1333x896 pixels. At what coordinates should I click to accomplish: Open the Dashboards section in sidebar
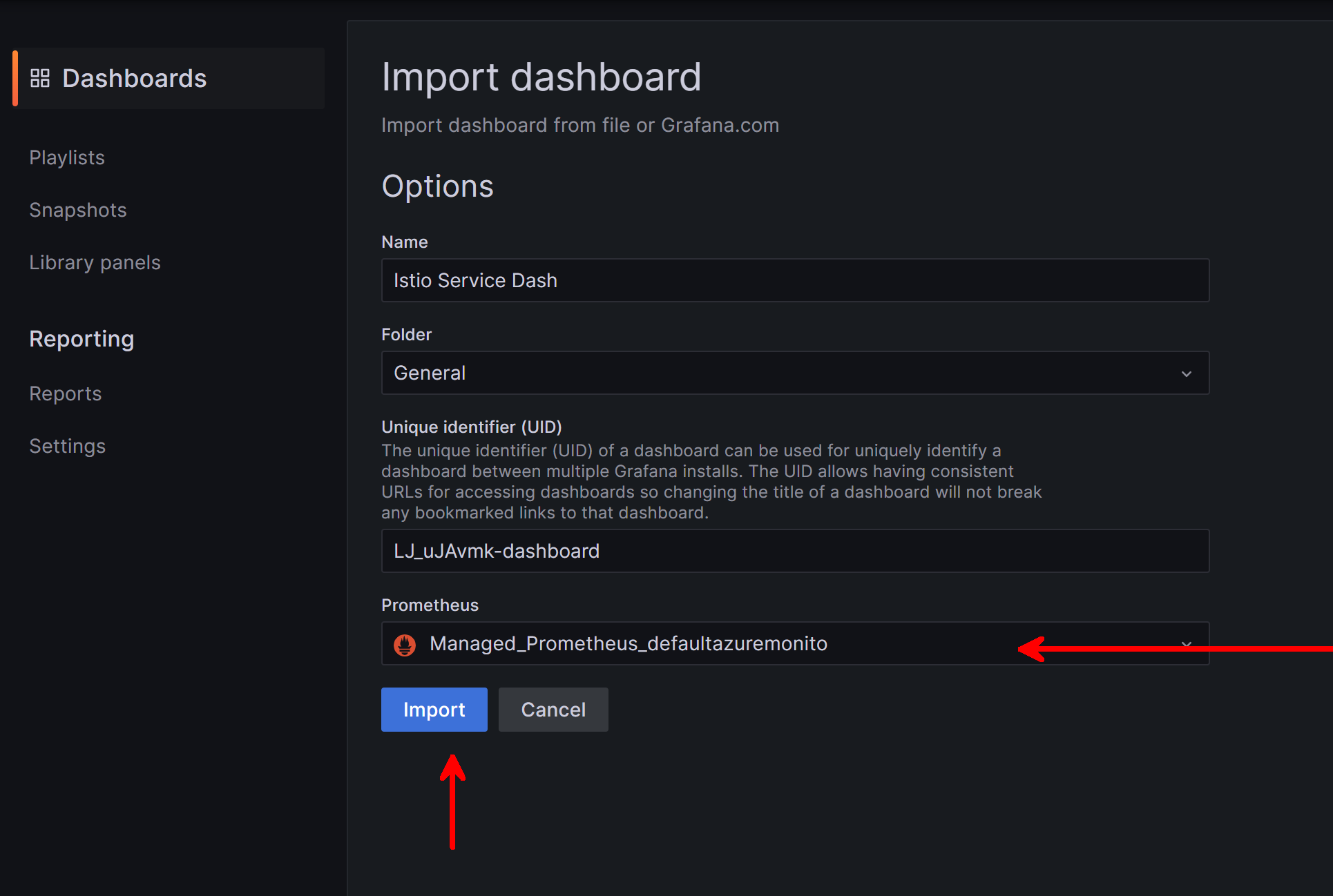(x=134, y=78)
